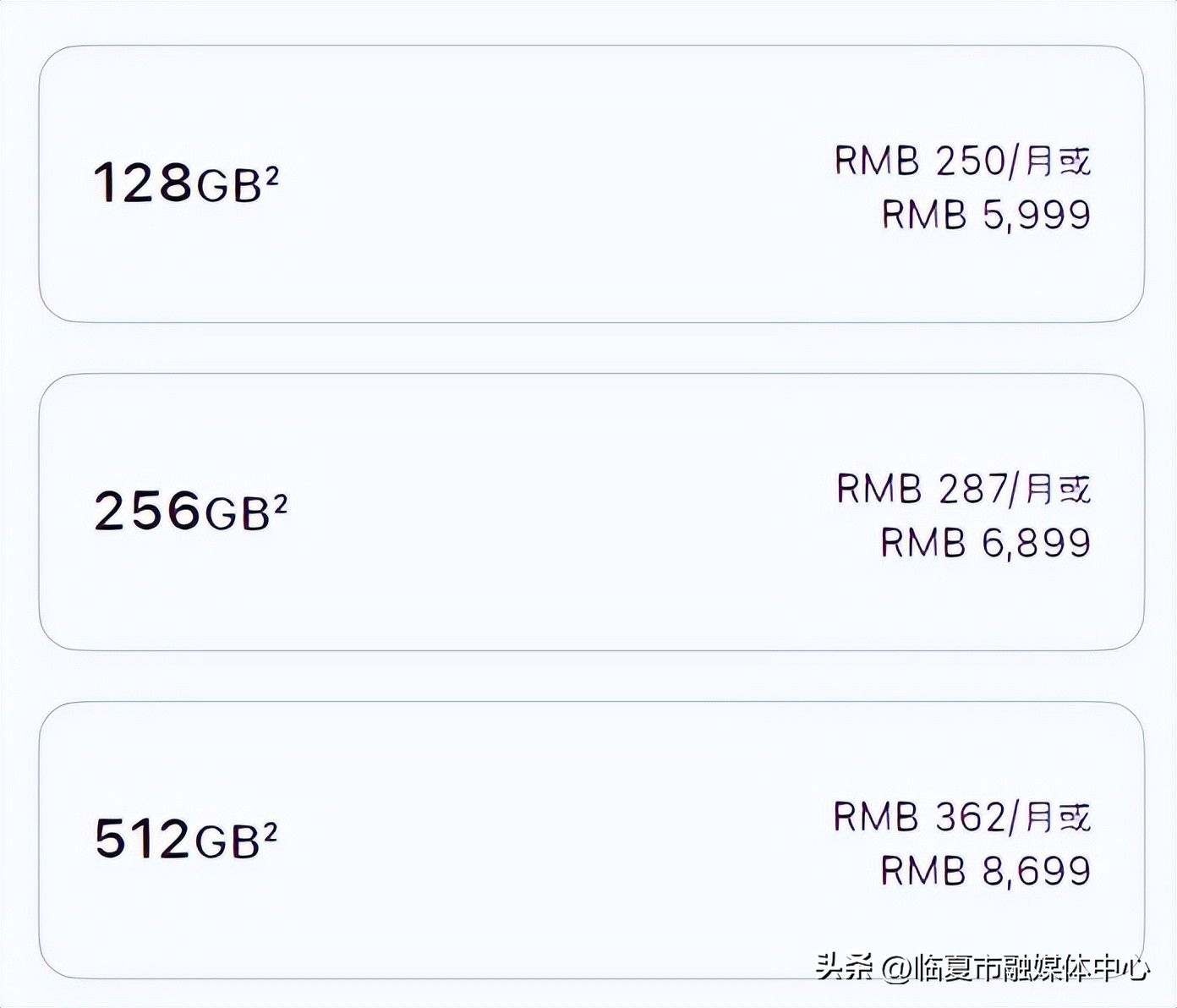The width and height of the screenshot is (1177, 1008).
Task: Click the RMB 8,699 full price
Action: pos(986,871)
